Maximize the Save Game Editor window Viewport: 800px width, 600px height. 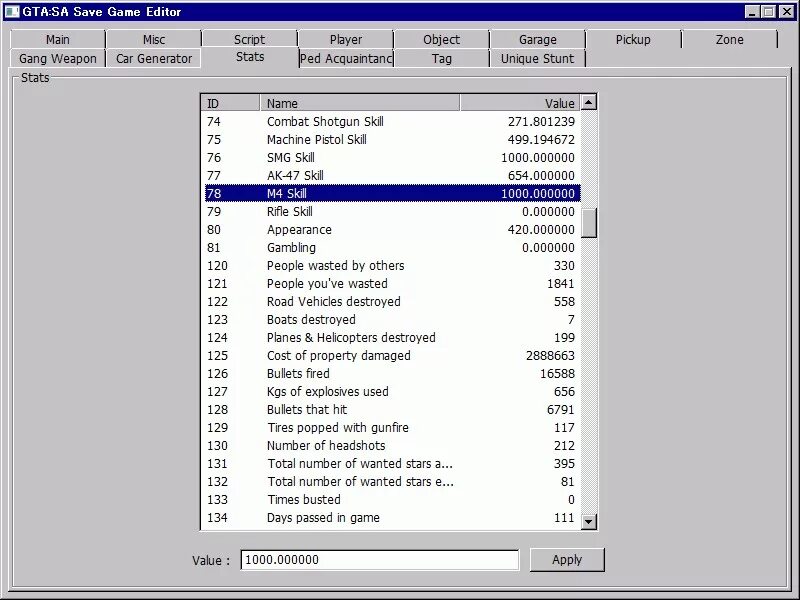(768, 12)
